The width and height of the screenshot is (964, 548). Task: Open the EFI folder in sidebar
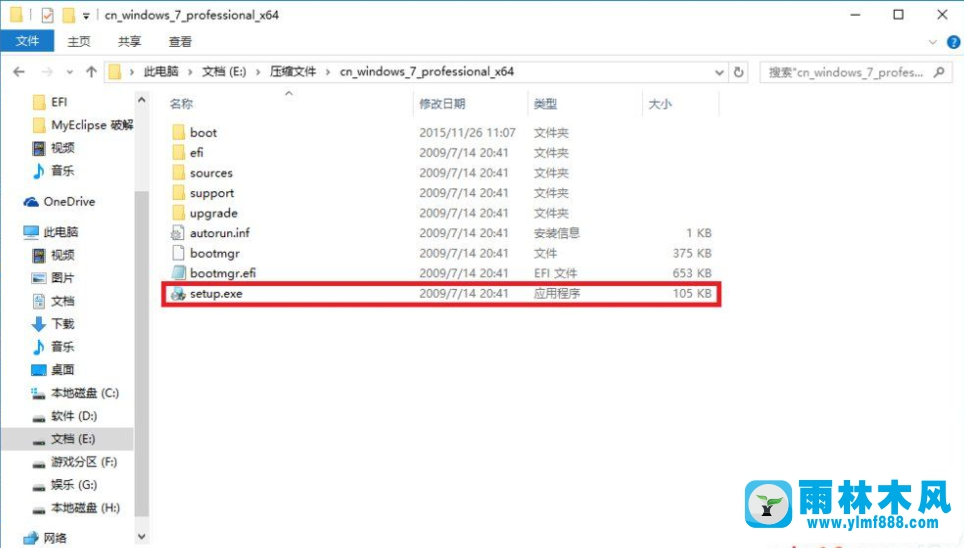(49, 102)
